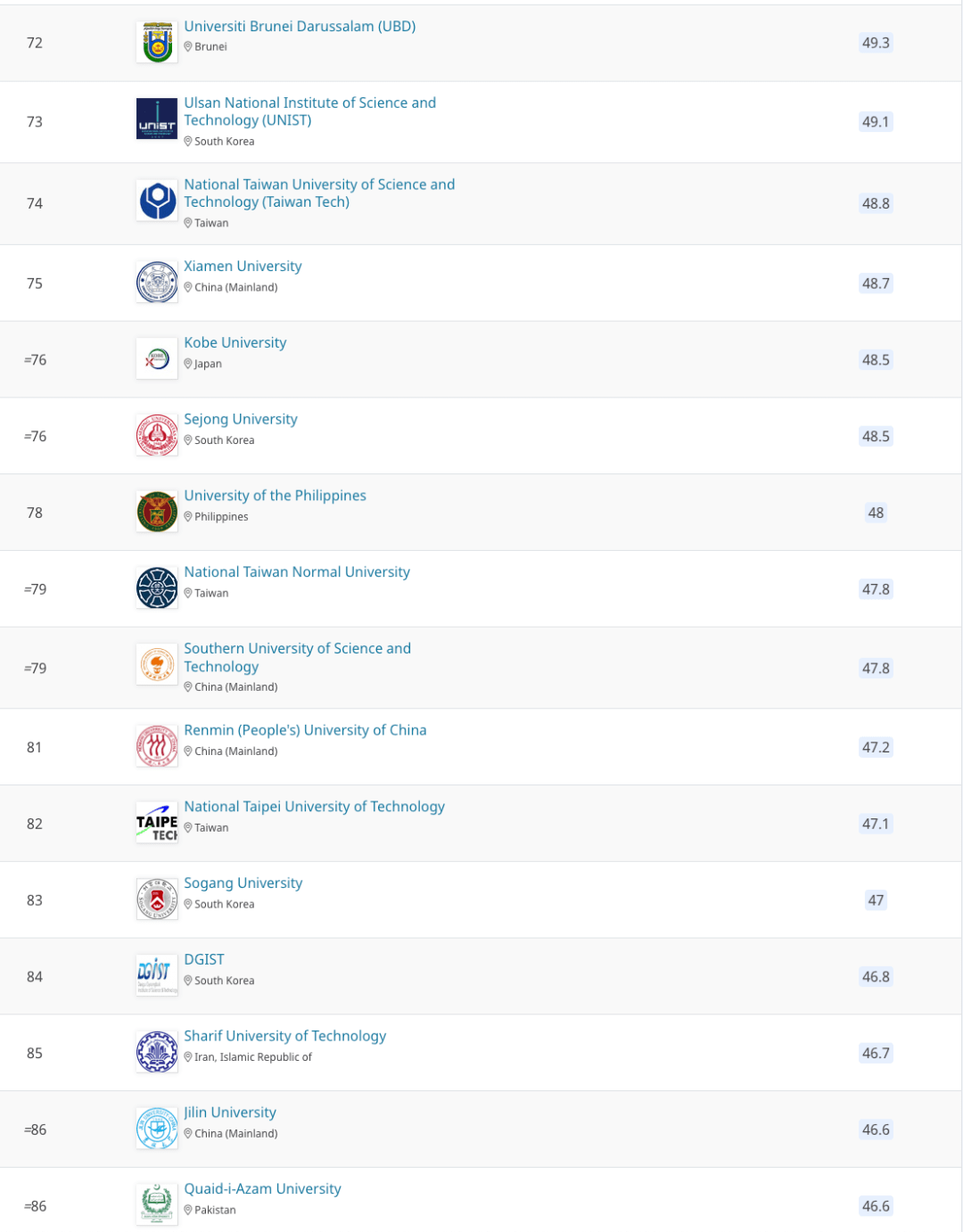
Task: Open the National Taiwan Normal University link
Action: point(297,572)
